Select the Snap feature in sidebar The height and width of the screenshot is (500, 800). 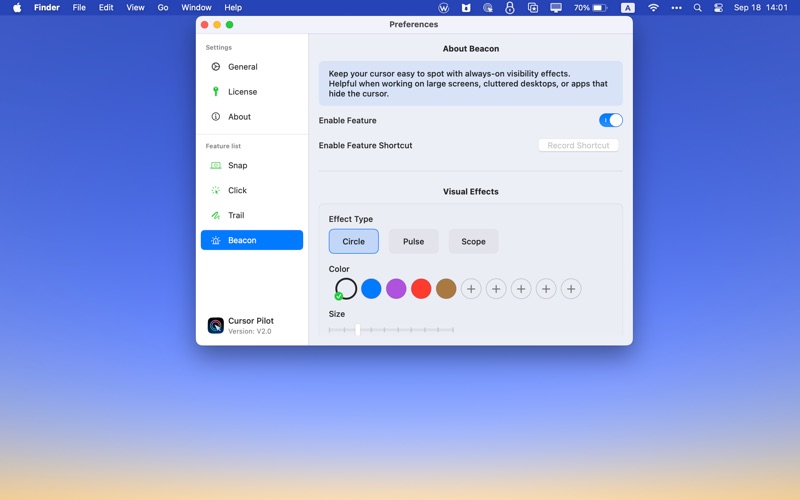coord(252,165)
